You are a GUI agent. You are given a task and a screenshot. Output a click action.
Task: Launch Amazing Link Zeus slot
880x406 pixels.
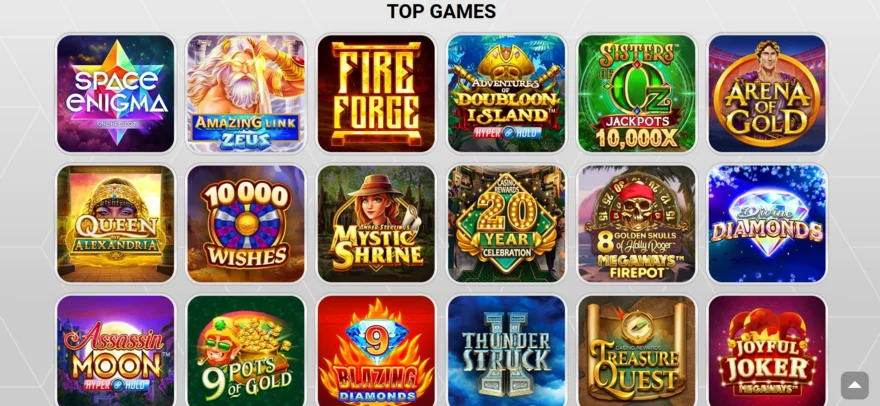click(246, 93)
